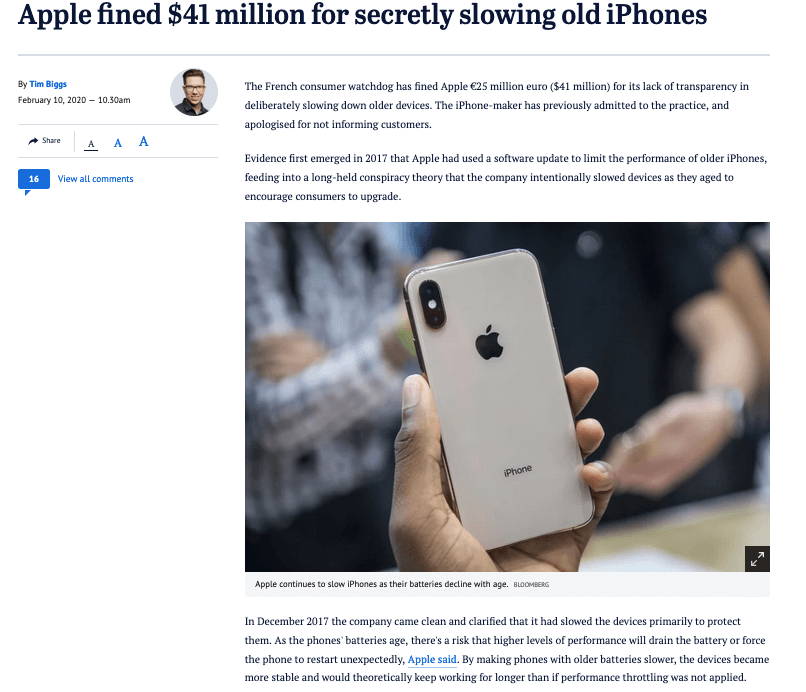Click the photo caption about slowing iPhones
Viewport: 806px width, 692px height.
381,584
